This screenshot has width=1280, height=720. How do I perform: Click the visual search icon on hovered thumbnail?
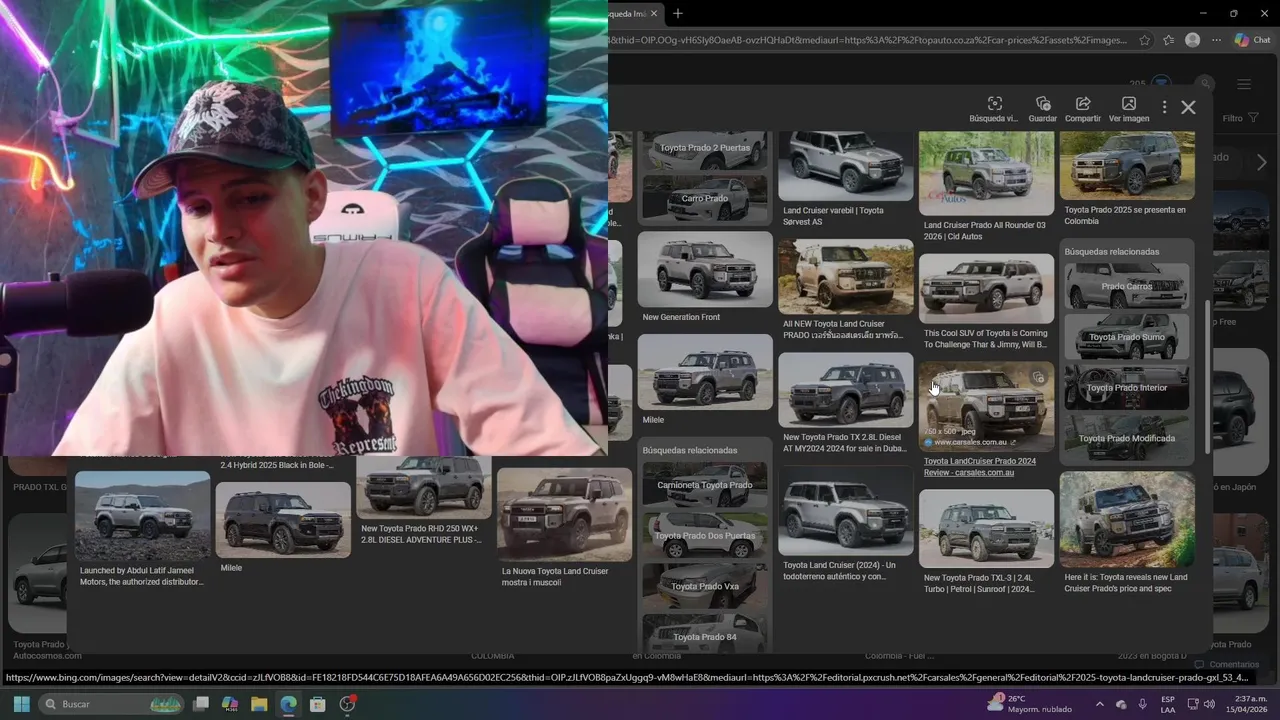click(1038, 378)
